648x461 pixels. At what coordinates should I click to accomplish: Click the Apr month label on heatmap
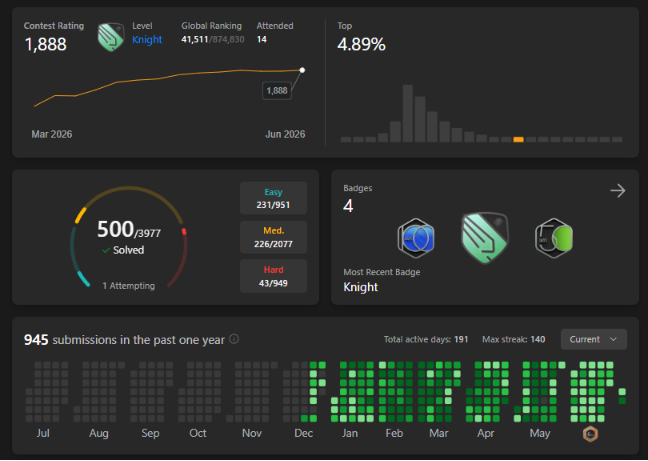pyautogui.click(x=486, y=433)
